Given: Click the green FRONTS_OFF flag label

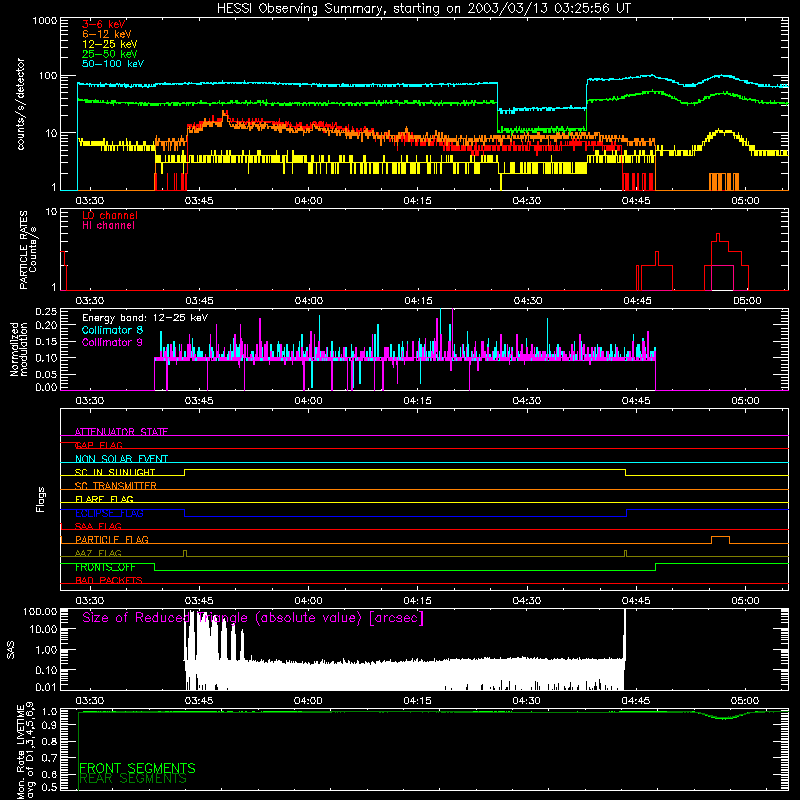Looking at the screenshot, I should tap(105, 567).
